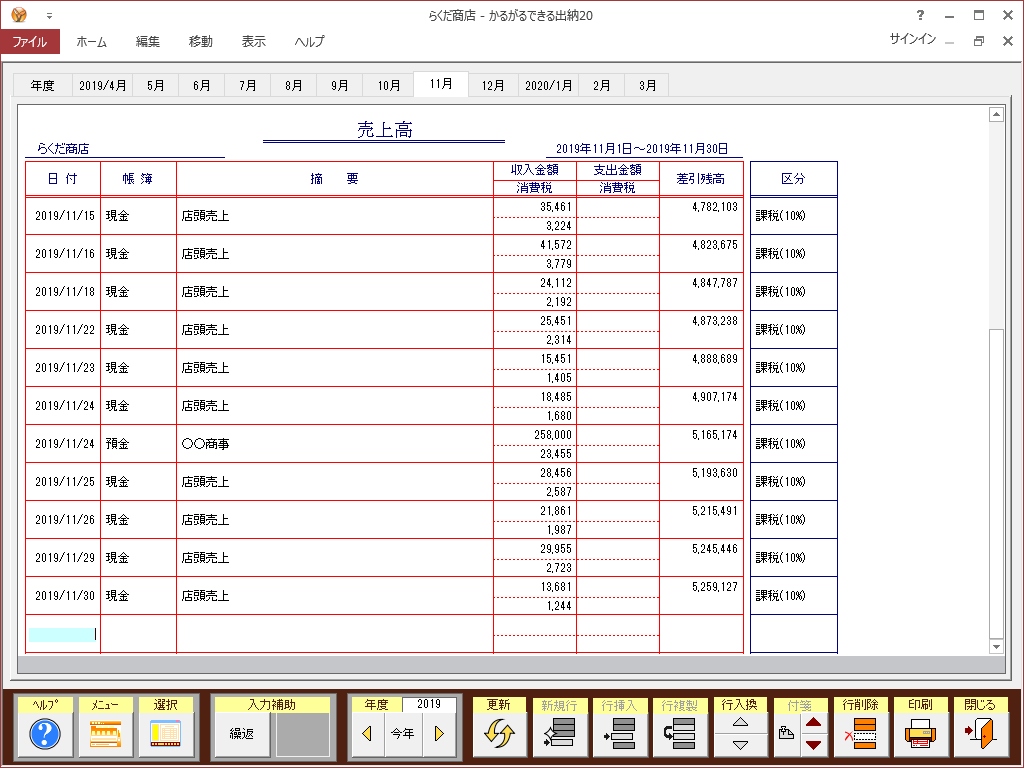Click the scrollbar up arrow
Image resolution: width=1024 pixels, height=768 pixels.
click(x=996, y=114)
